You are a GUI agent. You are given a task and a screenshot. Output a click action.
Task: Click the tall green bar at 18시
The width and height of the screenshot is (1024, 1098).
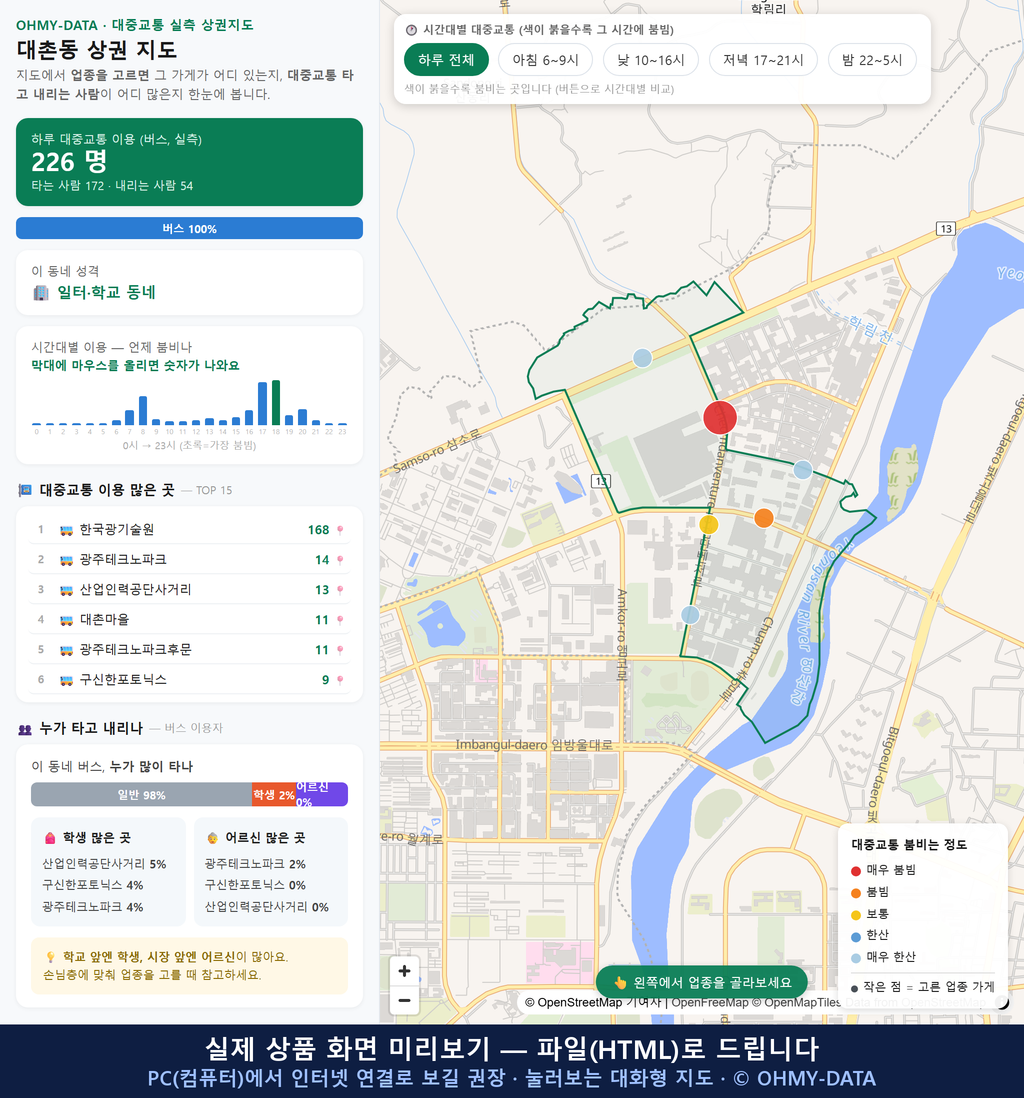[x=276, y=403]
